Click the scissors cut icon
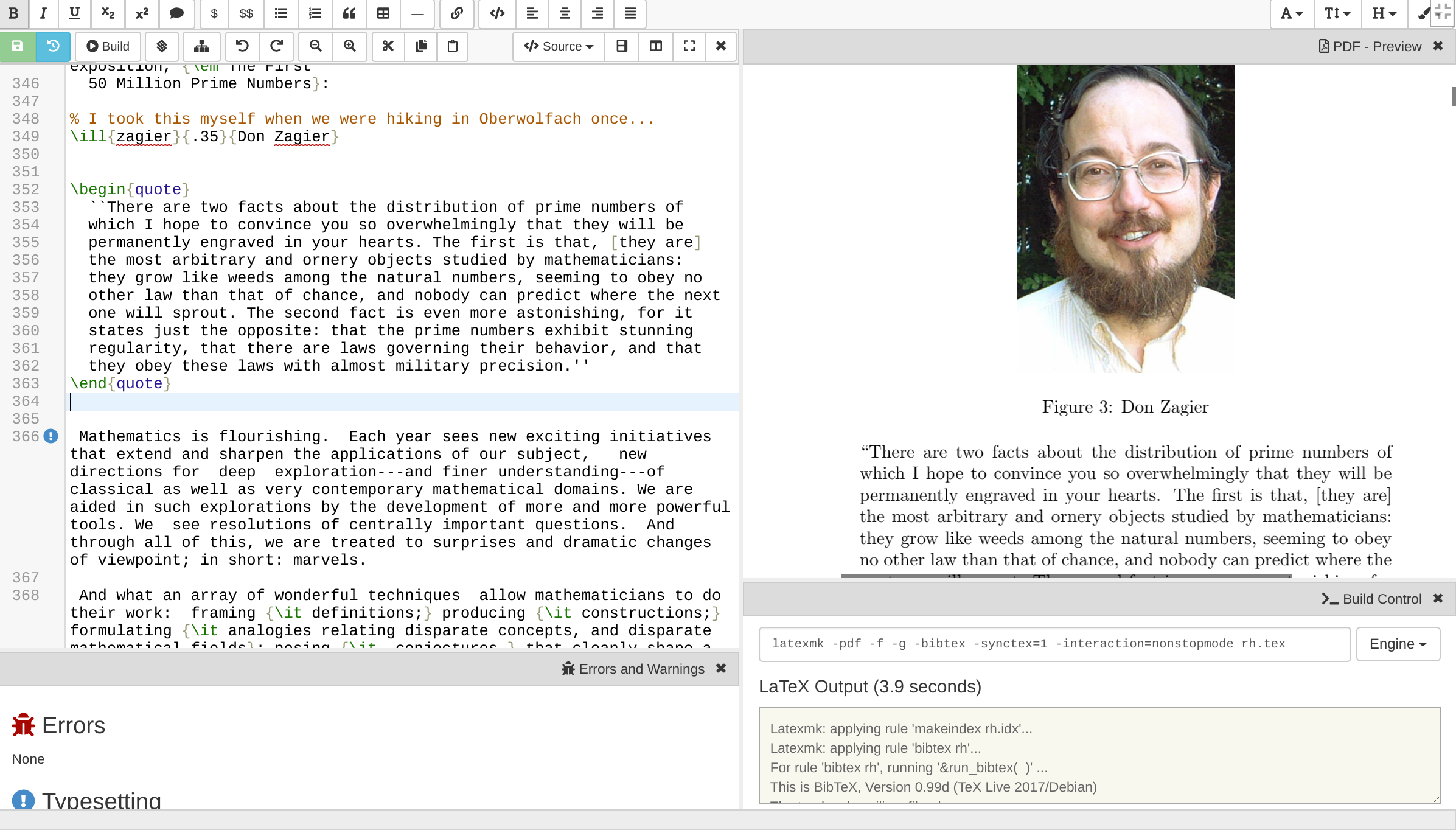Screen dimensions: 1456x830 pos(388,46)
